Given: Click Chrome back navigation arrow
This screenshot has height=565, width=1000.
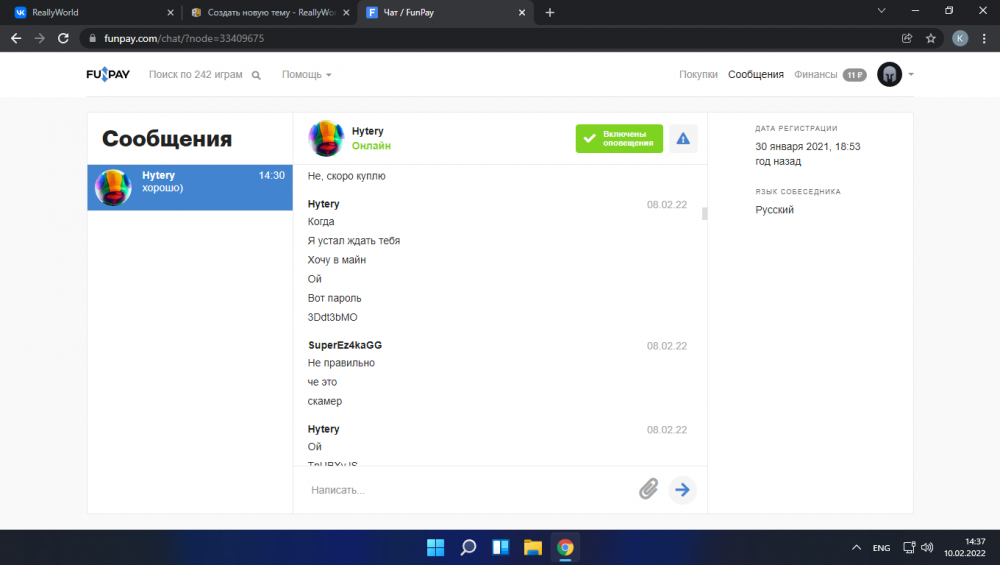Looking at the screenshot, I should 16,38.
